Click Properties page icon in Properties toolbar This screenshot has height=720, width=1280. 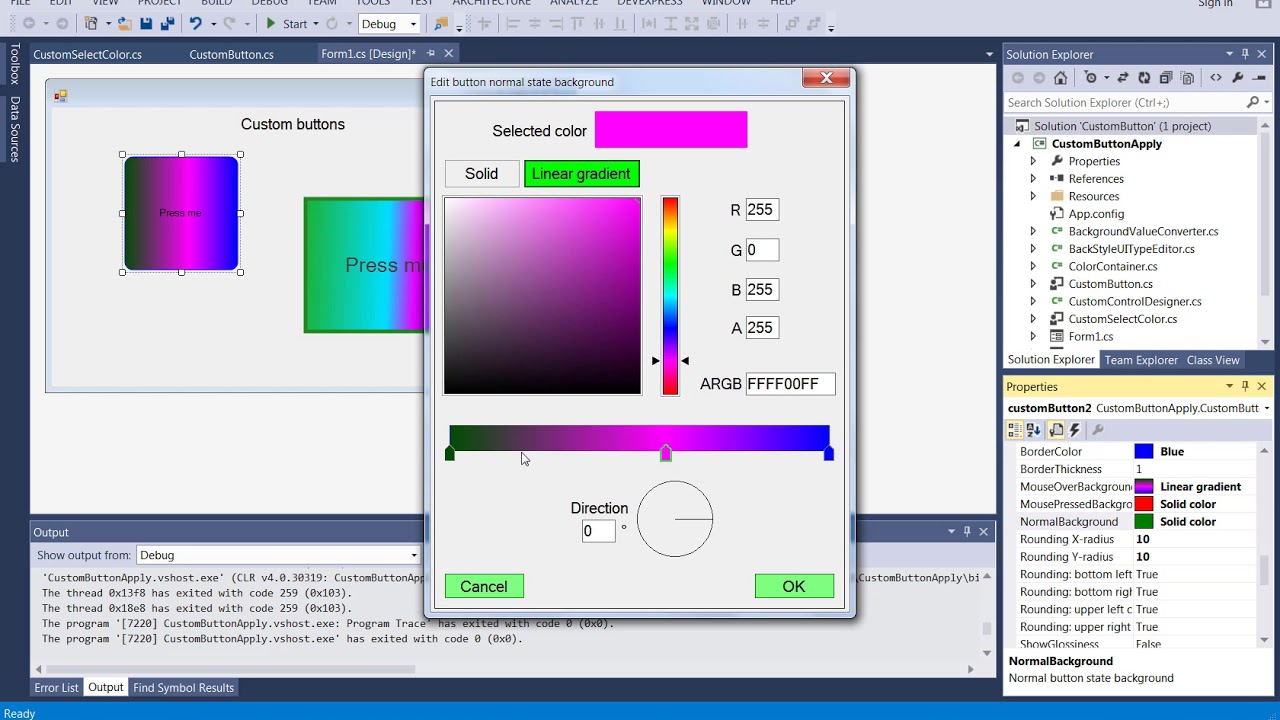1056,430
